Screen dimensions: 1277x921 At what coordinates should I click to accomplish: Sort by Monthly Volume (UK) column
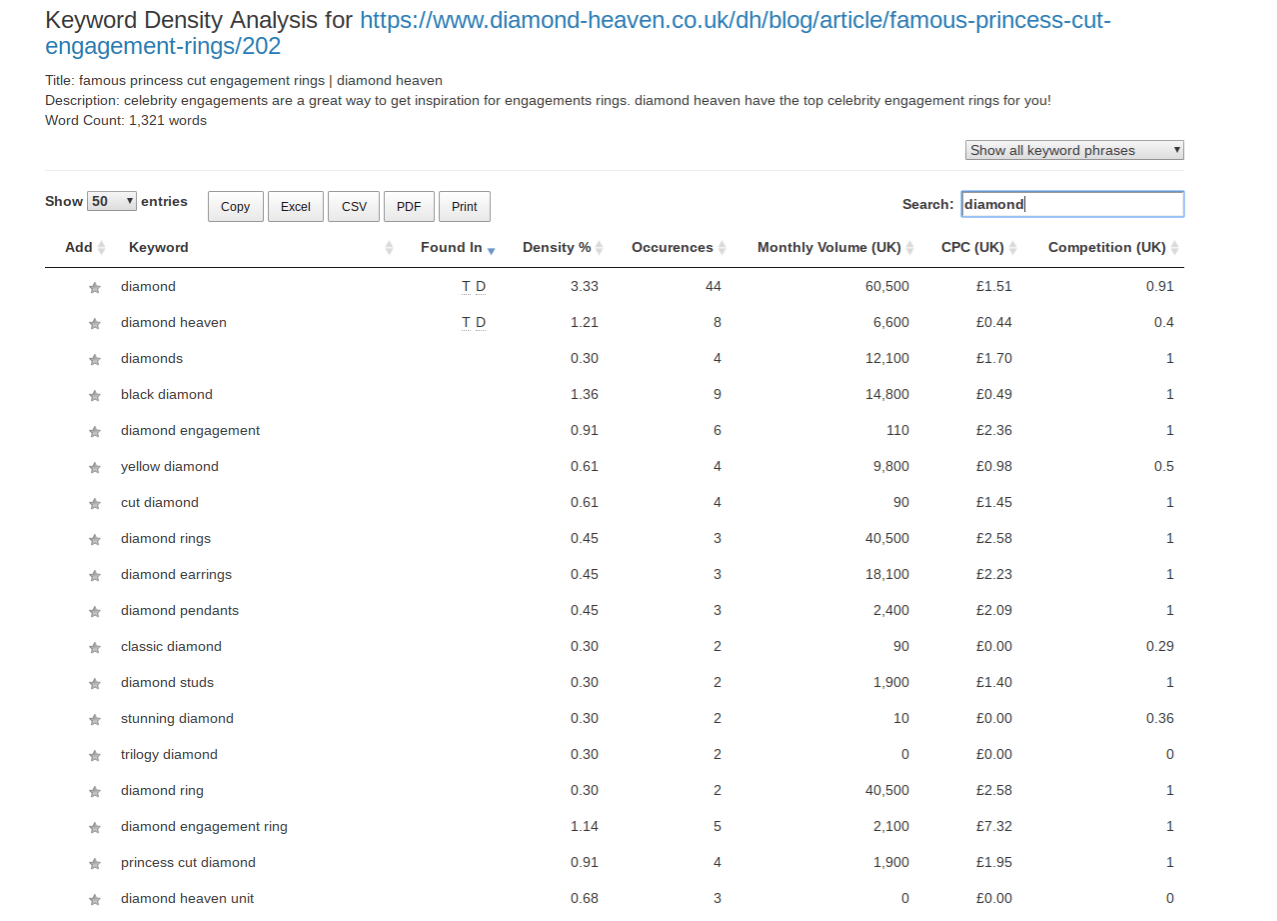pos(836,247)
